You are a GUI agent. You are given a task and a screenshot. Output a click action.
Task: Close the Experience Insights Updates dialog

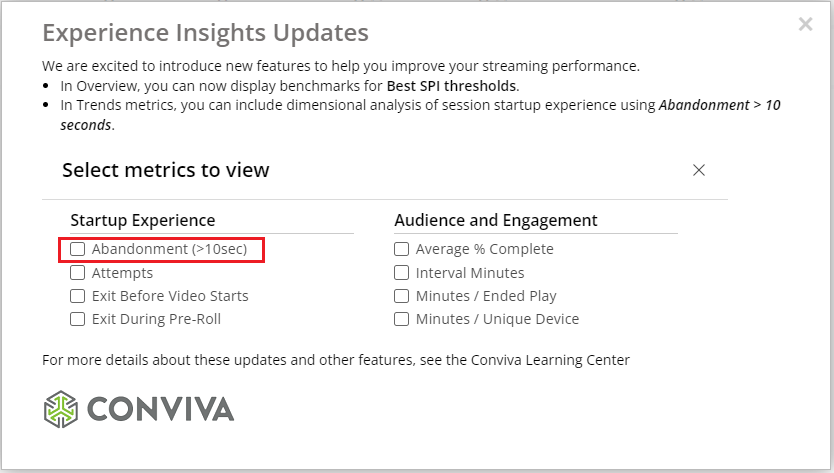click(805, 25)
